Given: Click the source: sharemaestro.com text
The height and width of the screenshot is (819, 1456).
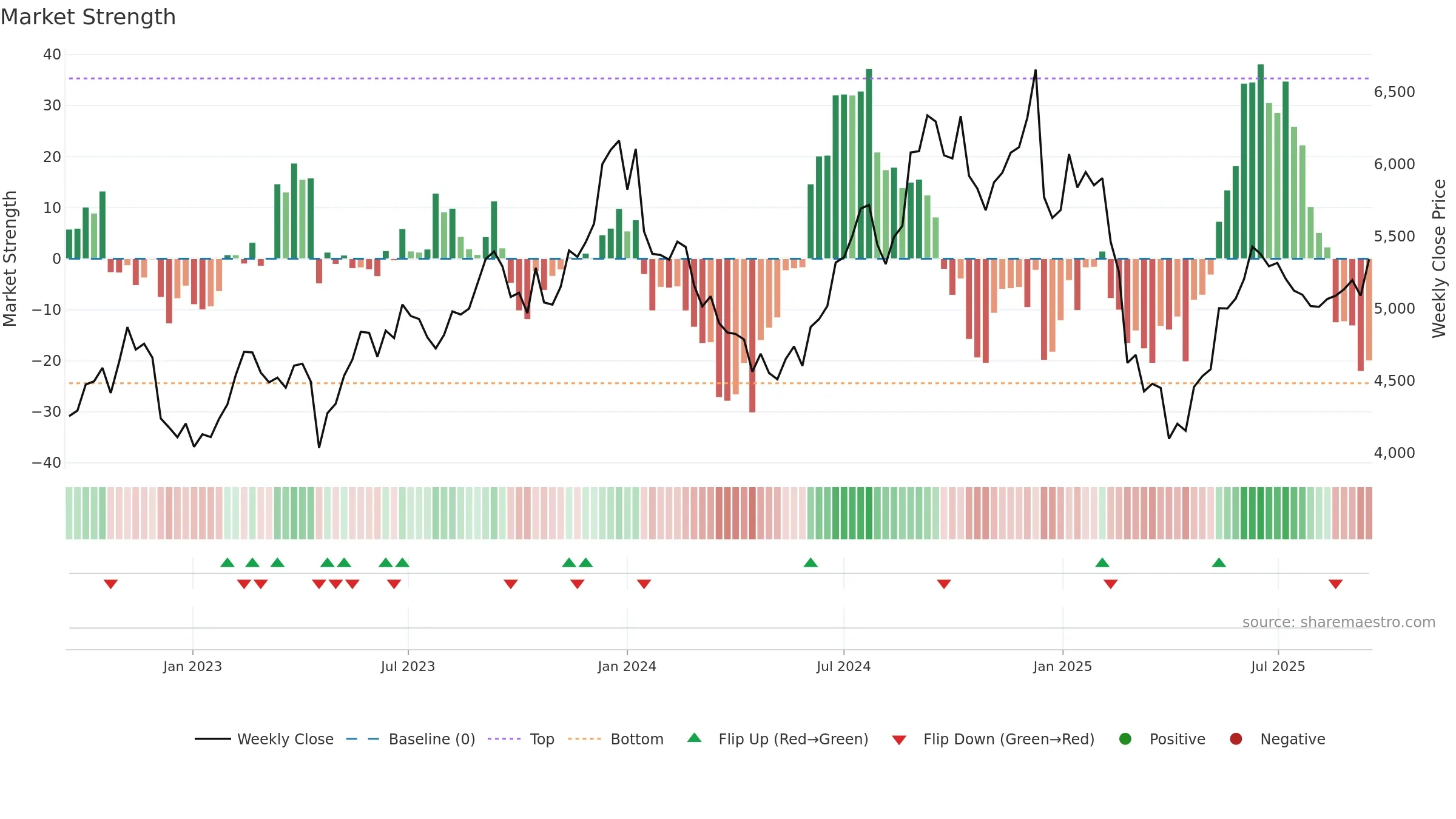Looking at the screenshot, I should 1338,622.
